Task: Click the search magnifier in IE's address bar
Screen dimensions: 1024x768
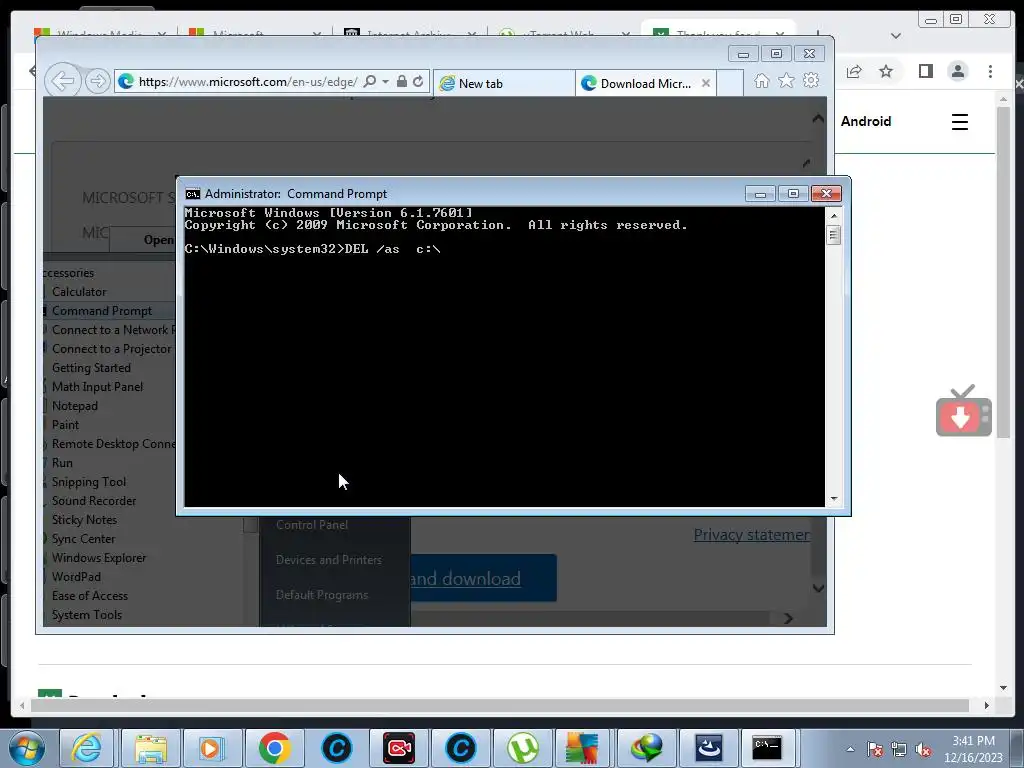Action: tap(370, 82)
